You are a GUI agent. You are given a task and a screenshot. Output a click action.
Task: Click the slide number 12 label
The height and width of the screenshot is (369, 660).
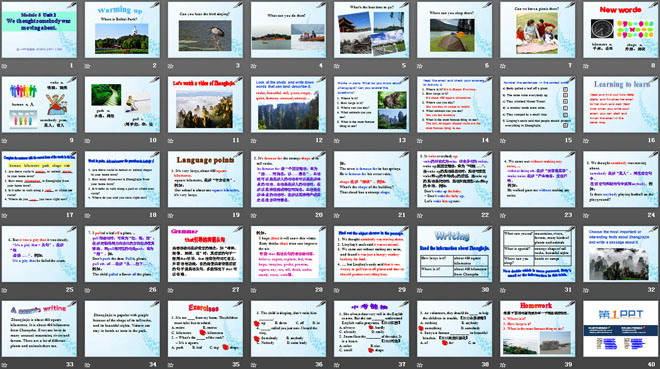319,140
